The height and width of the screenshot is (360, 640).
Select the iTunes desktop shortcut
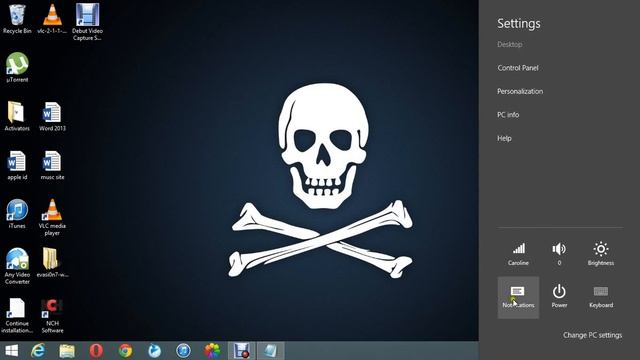point(17,214)
